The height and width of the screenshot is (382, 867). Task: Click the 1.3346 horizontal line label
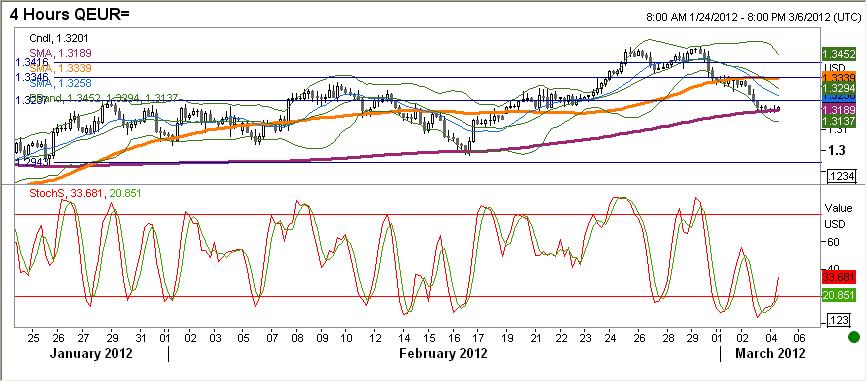tap(32, 77)
